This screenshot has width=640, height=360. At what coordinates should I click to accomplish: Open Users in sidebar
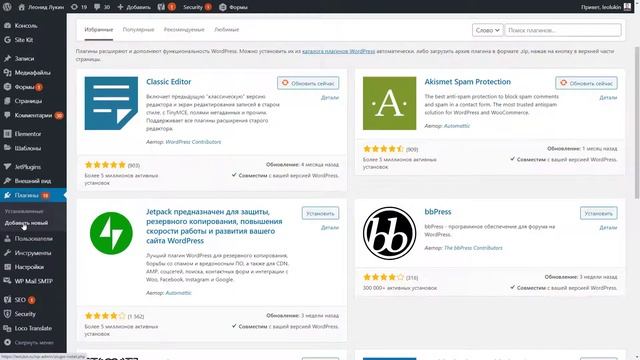pos(33,238)
